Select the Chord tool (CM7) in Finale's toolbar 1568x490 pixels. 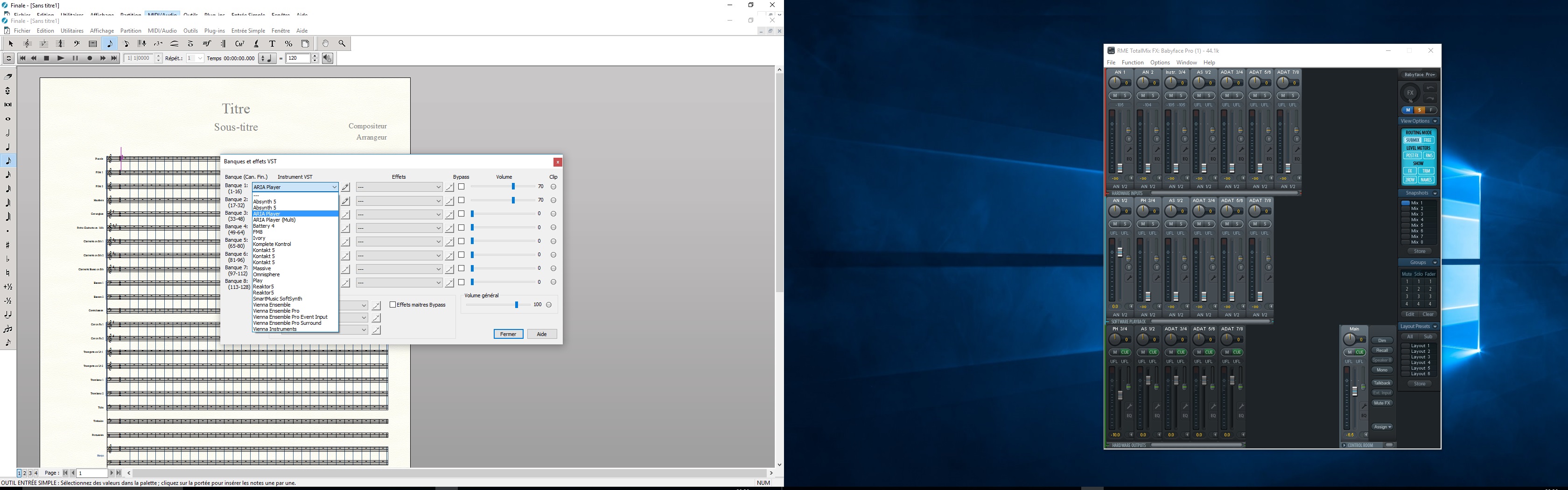240,44
